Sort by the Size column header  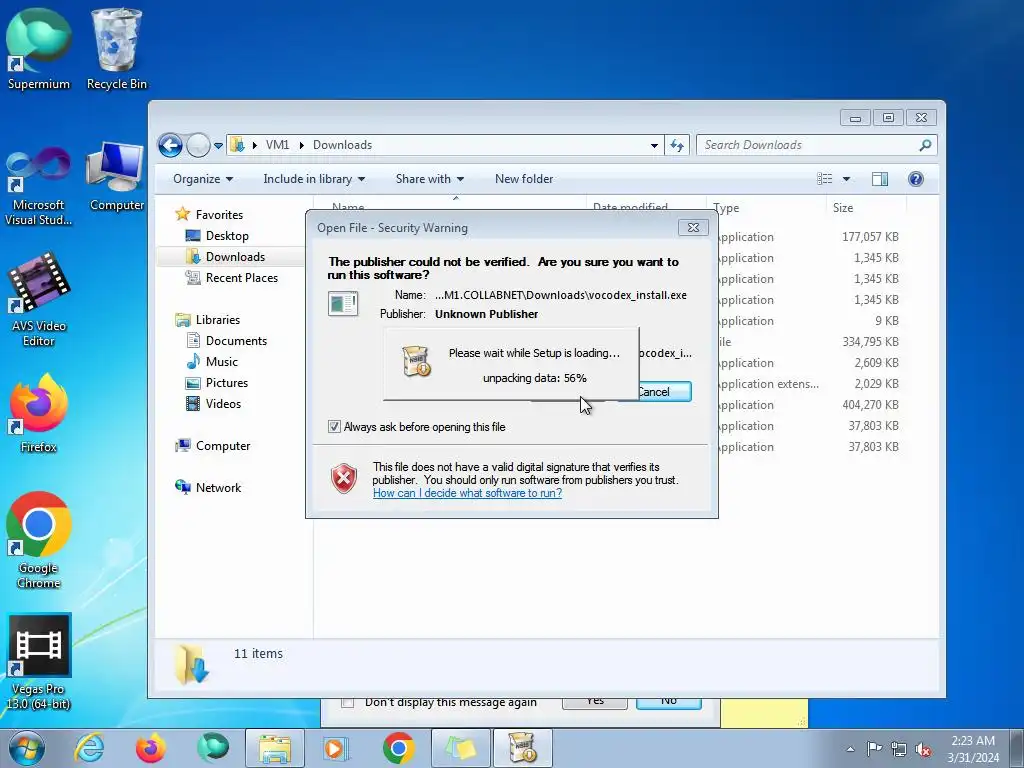866,208
